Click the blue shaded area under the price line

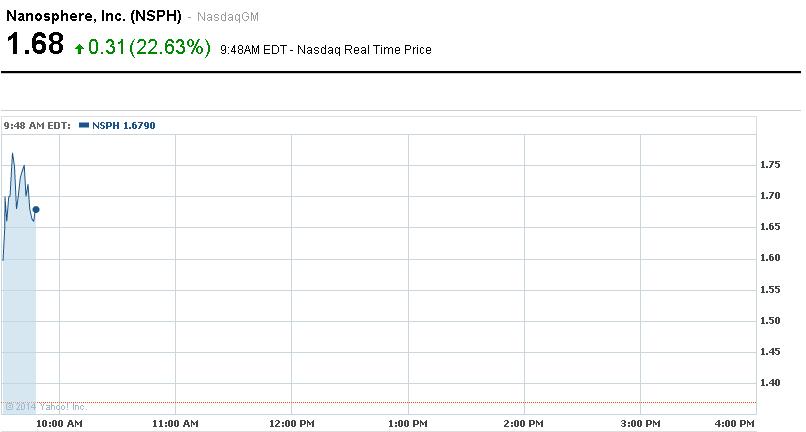click(x=20, y=320)
